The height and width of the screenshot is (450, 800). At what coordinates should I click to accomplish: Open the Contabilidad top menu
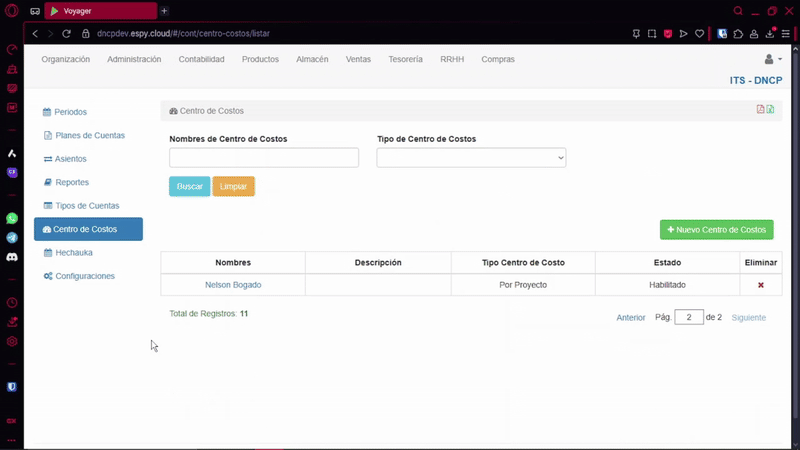point(201,60)
